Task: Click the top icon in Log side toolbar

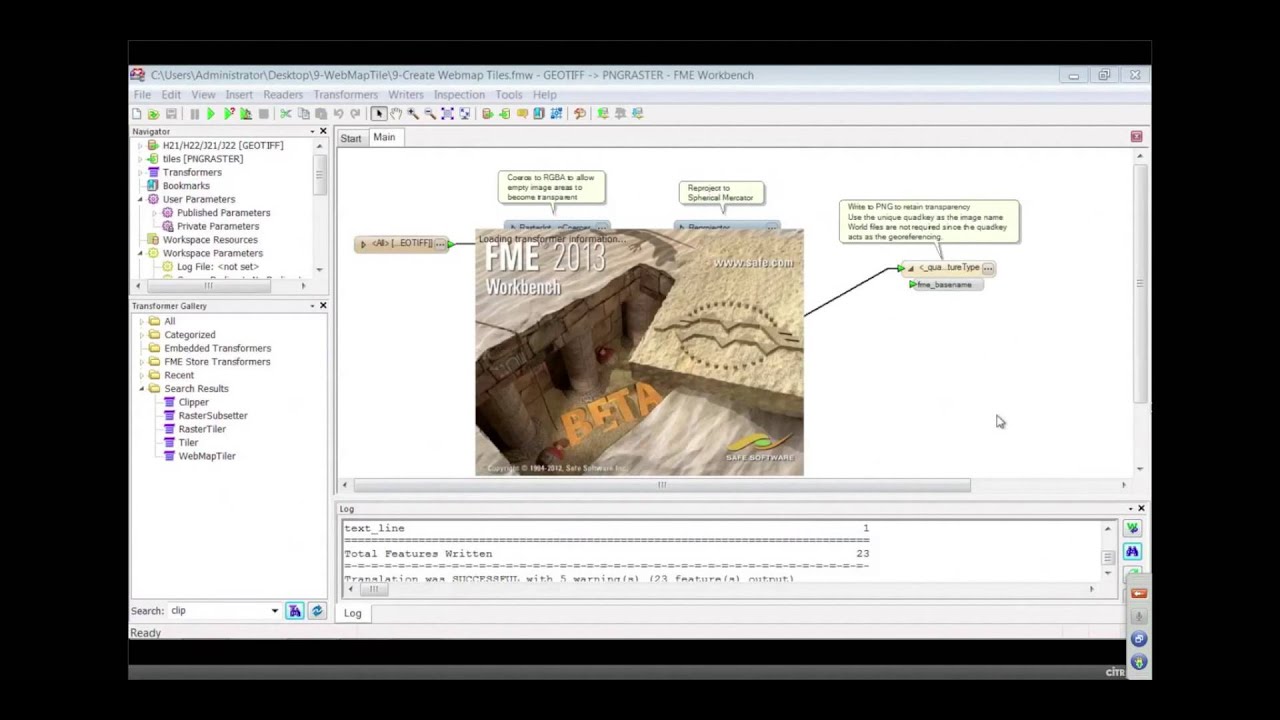Action: click(x=1132, y=528)
